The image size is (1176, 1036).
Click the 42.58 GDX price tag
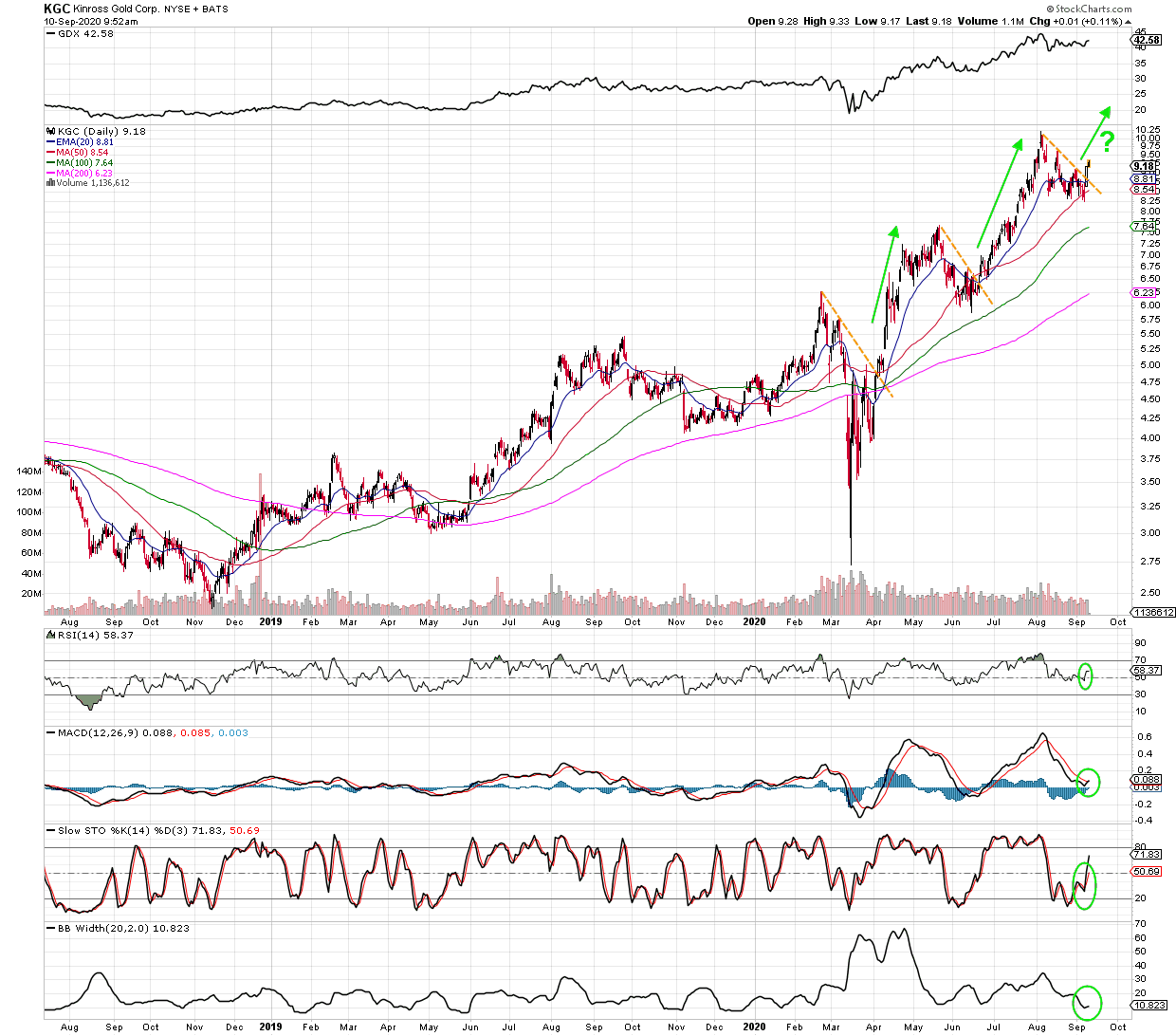coord(1147,41)
